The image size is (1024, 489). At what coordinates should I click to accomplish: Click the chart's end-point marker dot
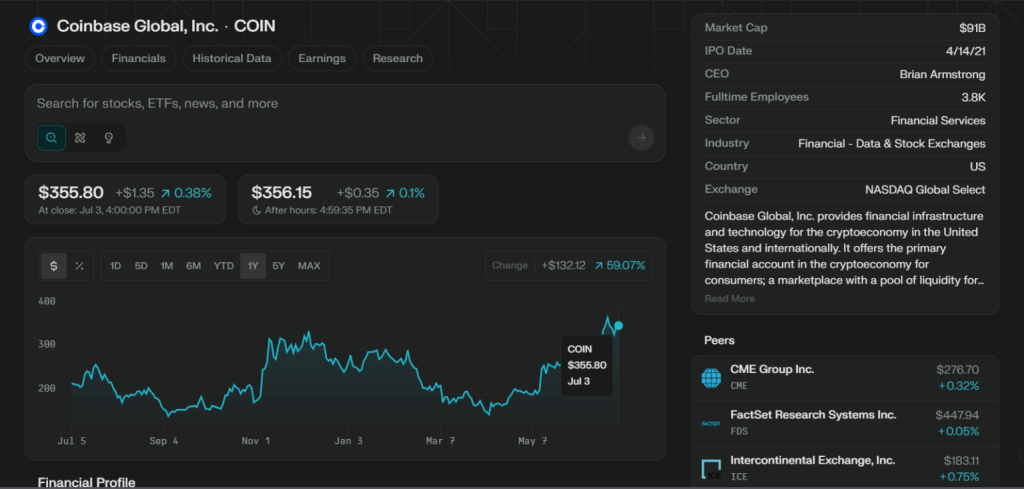tap(619, 326)
